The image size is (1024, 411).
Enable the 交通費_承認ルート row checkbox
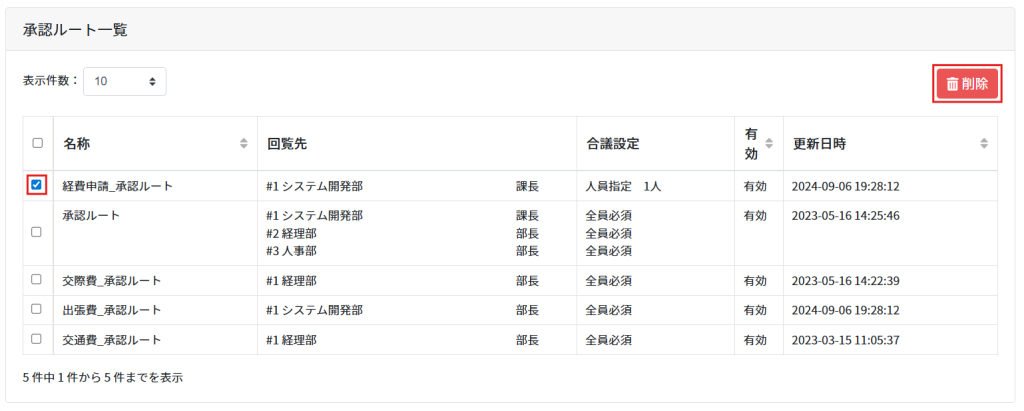[37, 339]
